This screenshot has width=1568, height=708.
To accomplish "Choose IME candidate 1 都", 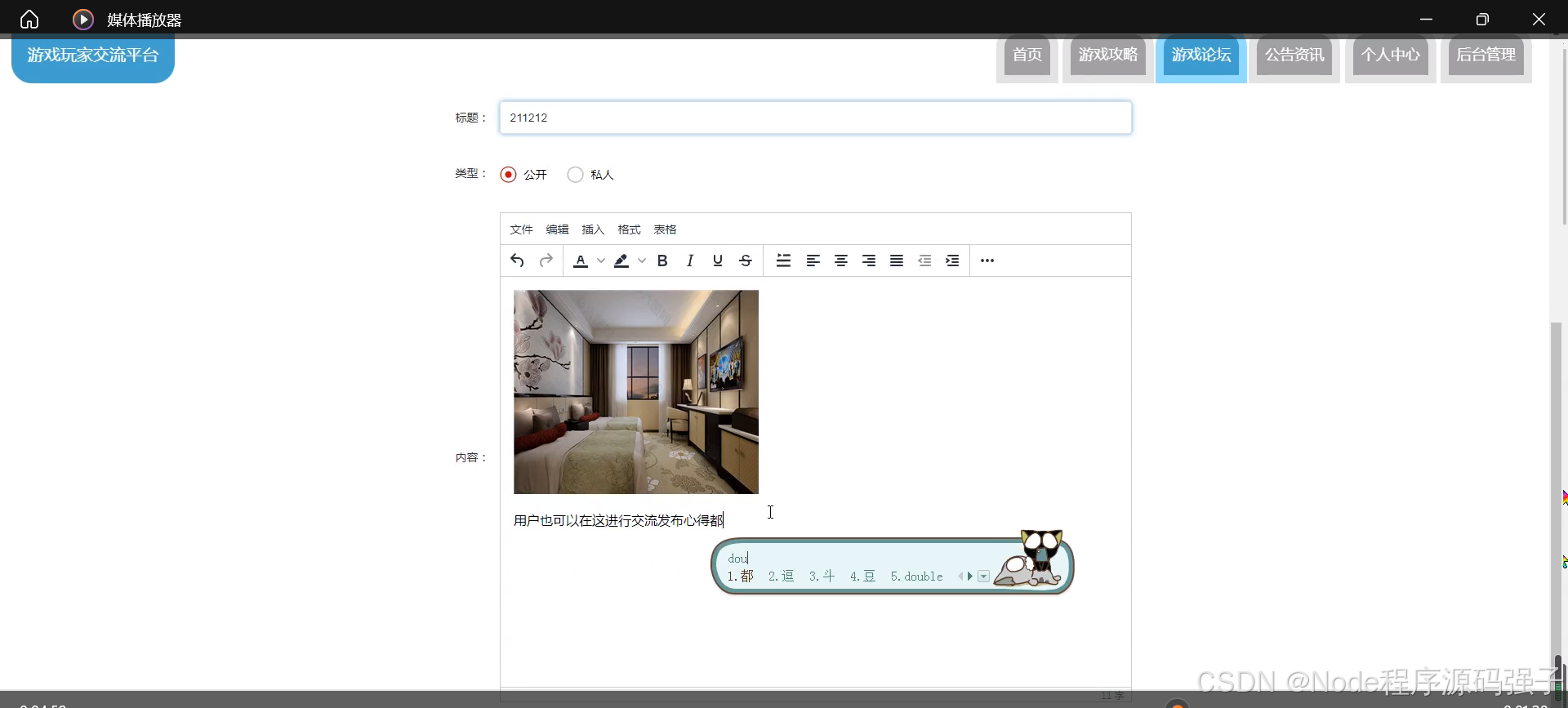I will tap(741, 577).
